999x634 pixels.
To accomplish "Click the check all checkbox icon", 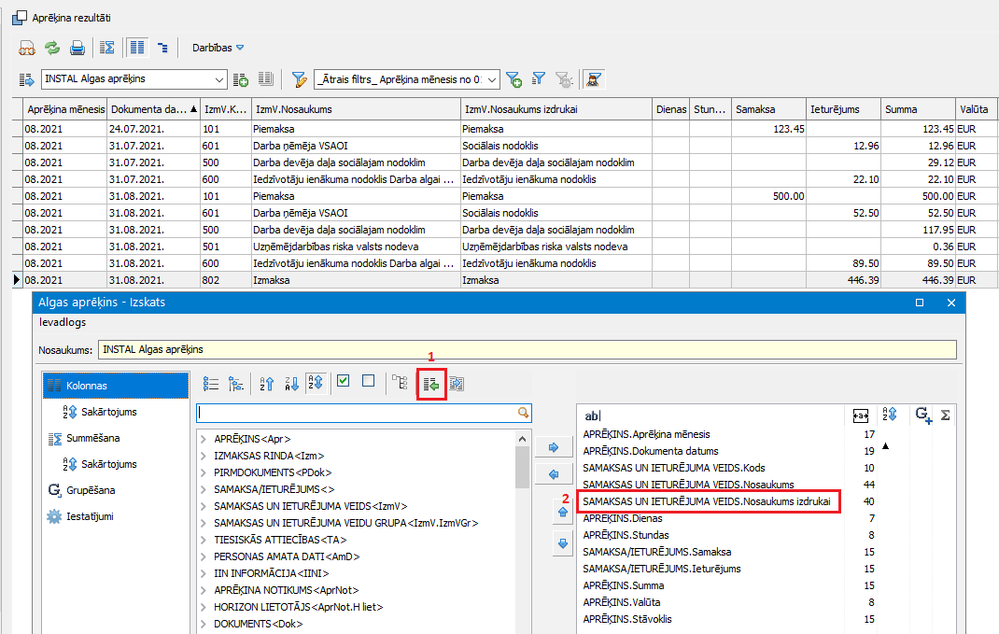I will [343, 381].
